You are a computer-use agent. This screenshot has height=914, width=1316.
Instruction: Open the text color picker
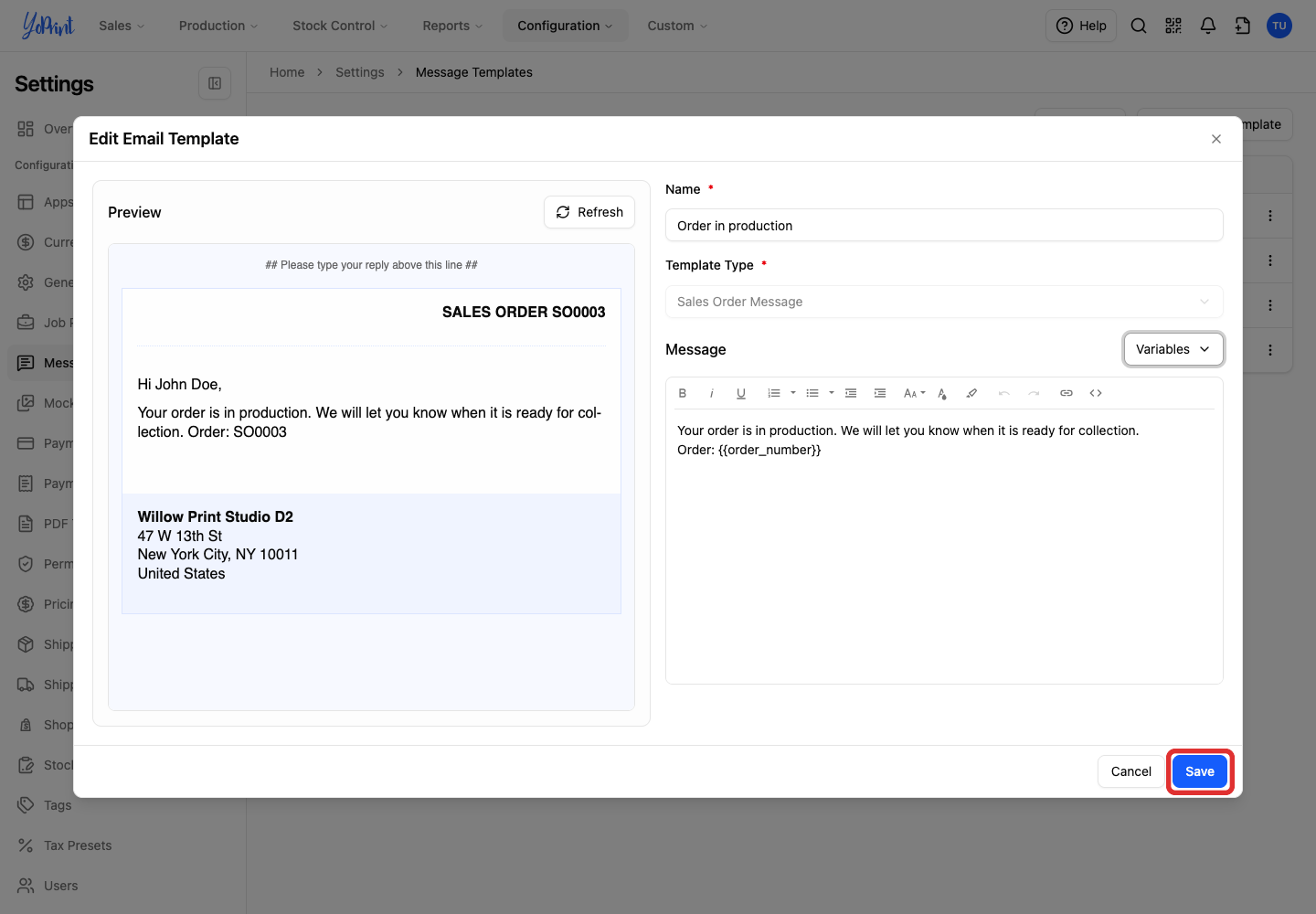click(x=942, y=393)
